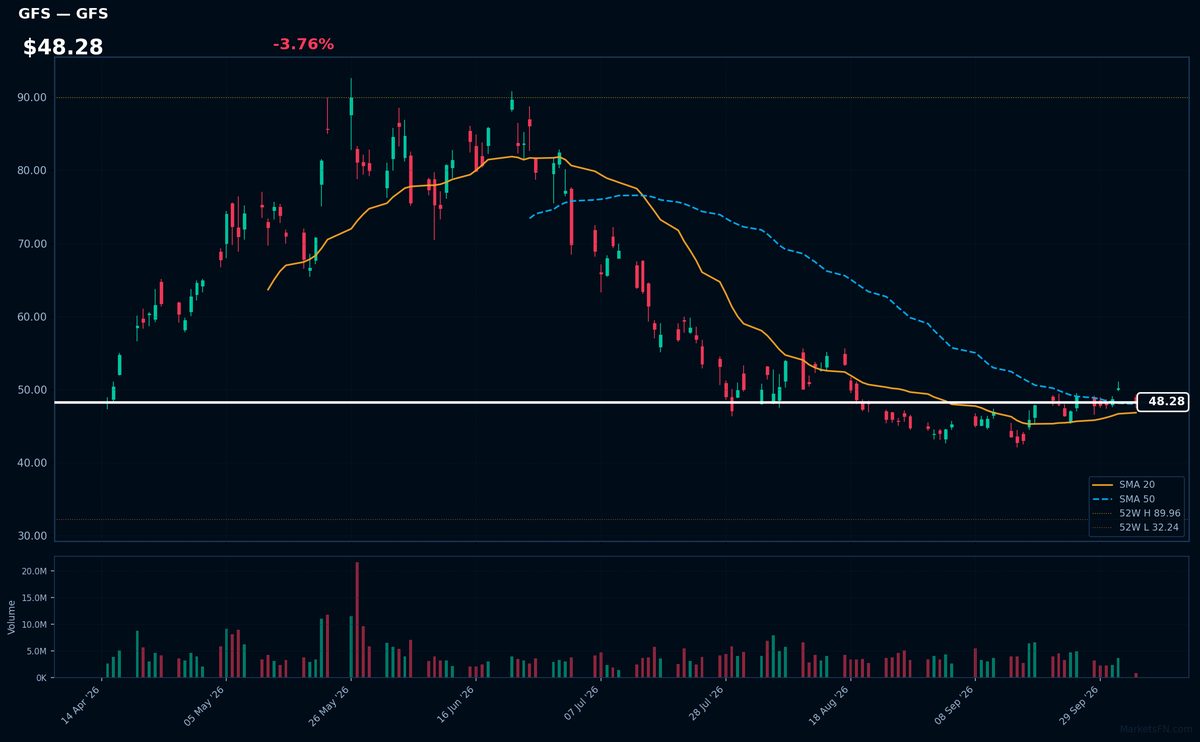Click the 50.00 price axis label

pos(33,390)
